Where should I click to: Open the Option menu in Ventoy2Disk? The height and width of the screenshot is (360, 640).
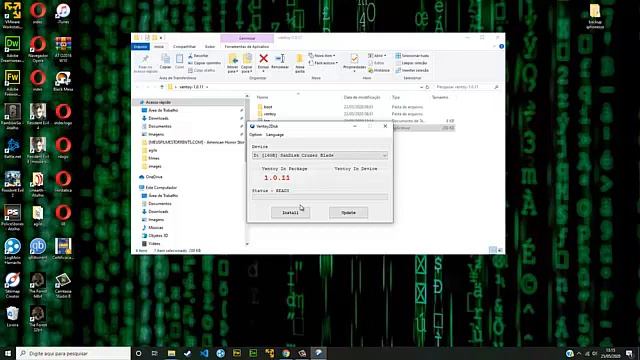[x=256, y=135]
